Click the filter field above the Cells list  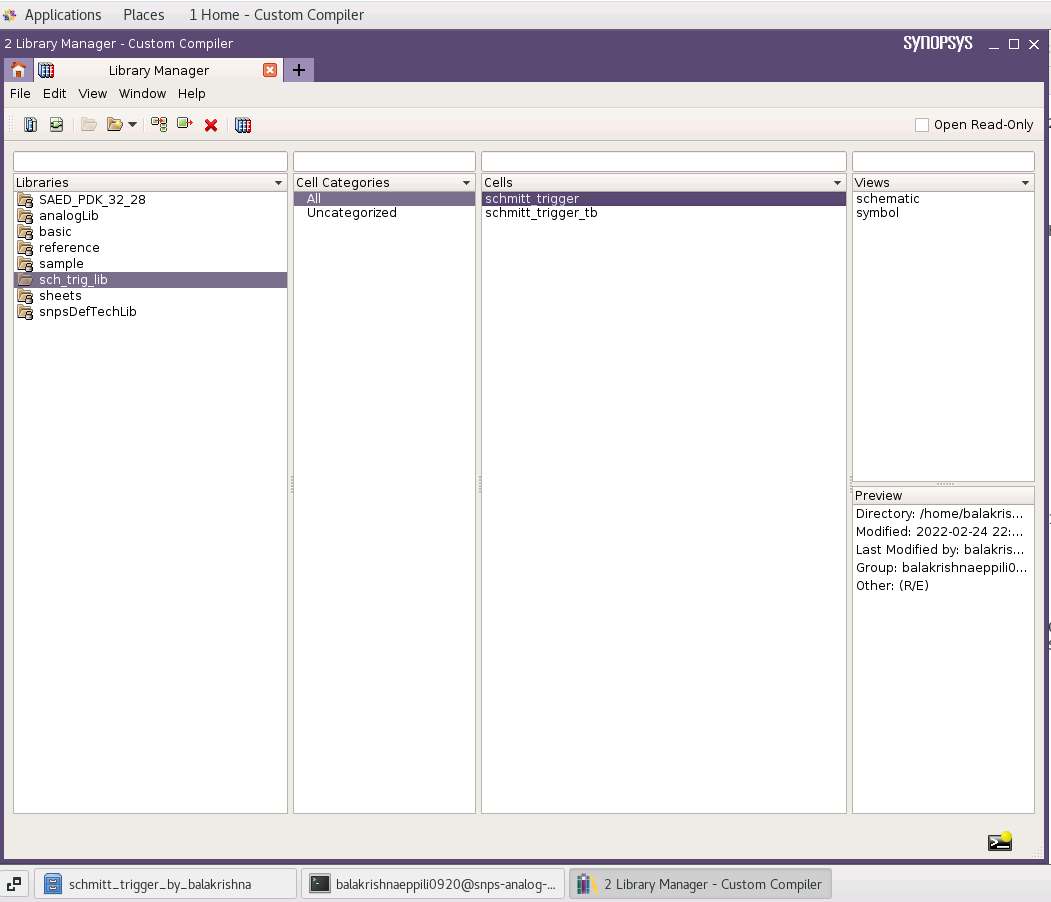coord(662,160)
